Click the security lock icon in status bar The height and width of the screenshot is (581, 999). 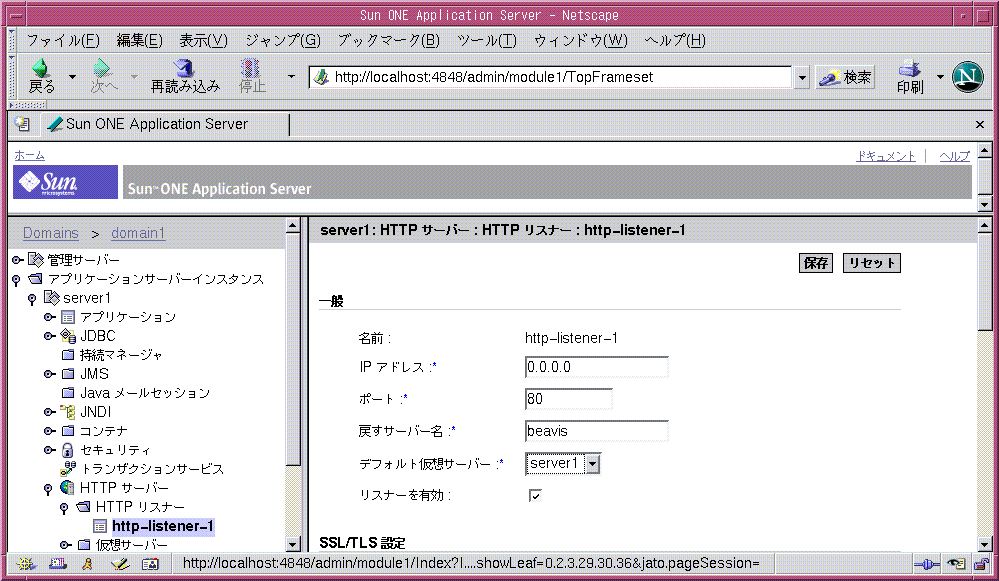[982, 564]
